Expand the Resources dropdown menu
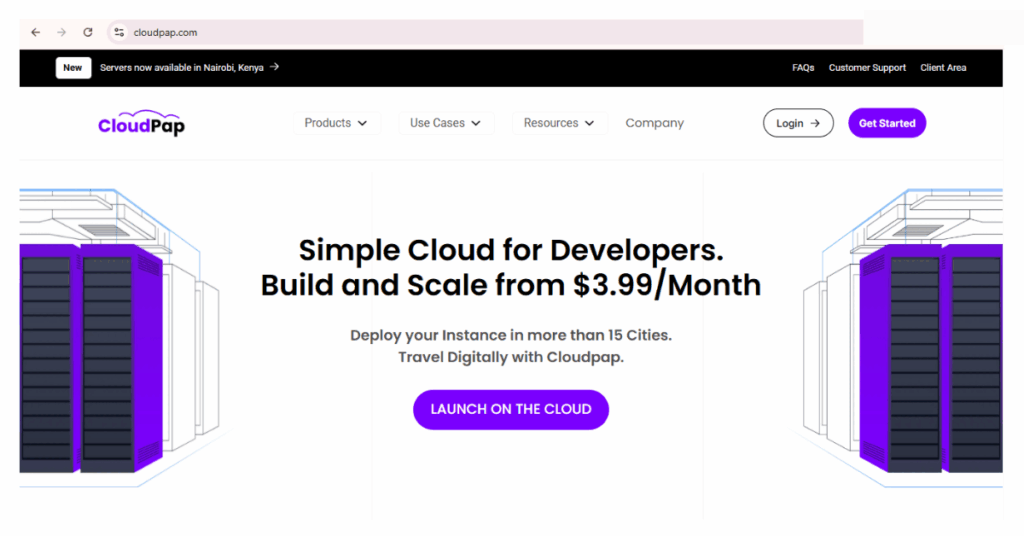The height and width of the screenshot is (536, 1024). 559,123
